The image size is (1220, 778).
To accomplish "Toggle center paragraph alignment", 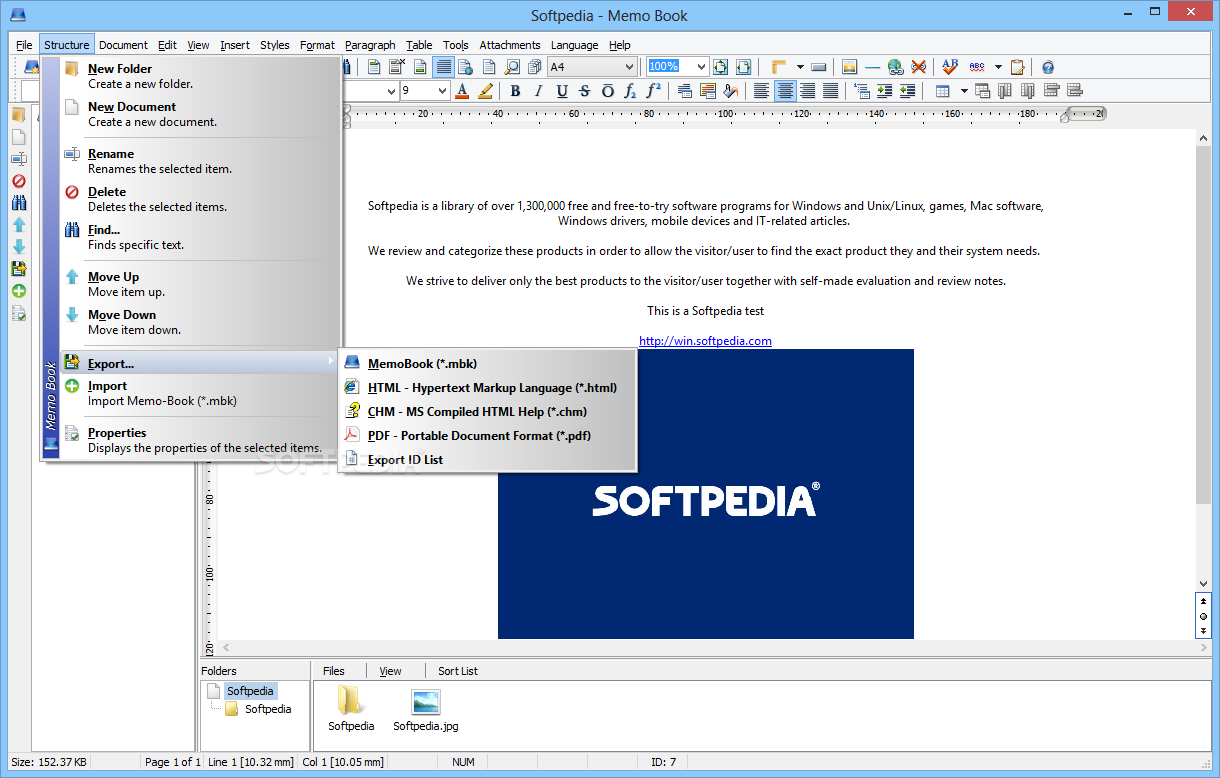I will pyautogui.click(x=785, y=91).
